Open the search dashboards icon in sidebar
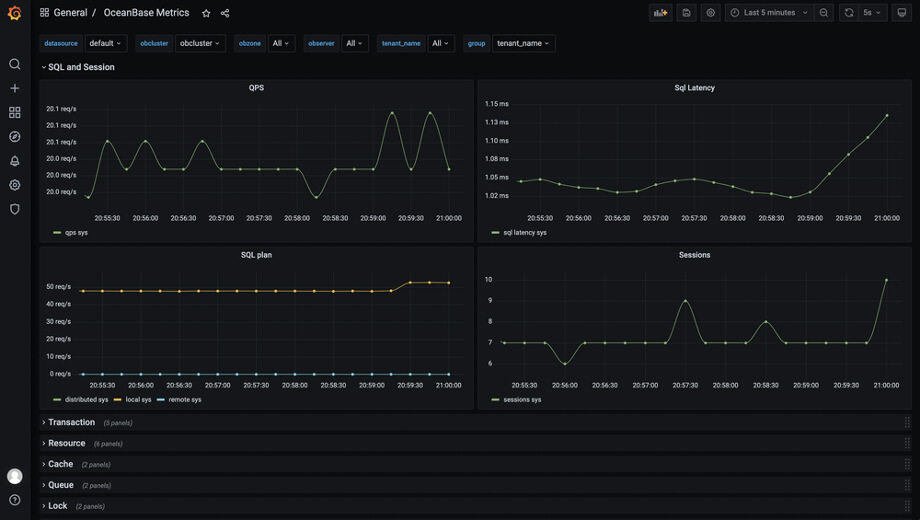The image size is (920, 520). pyautogui.click(x=15, y=64)
